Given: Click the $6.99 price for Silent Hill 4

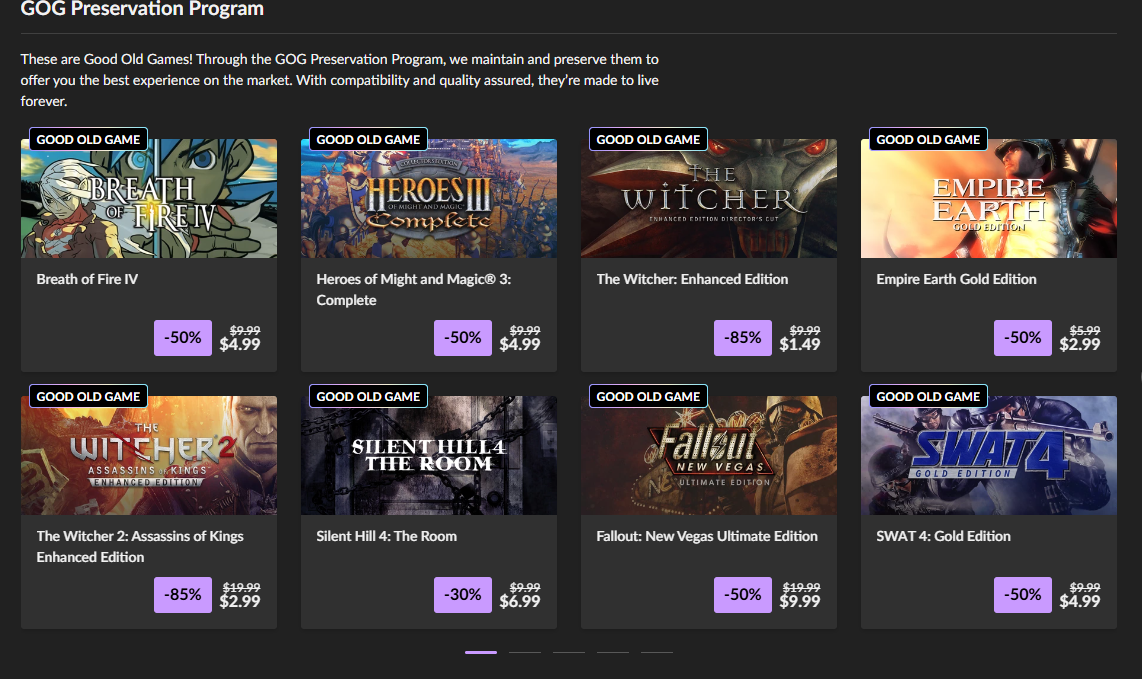Looking at the screenshot, I should pos(520,602).
